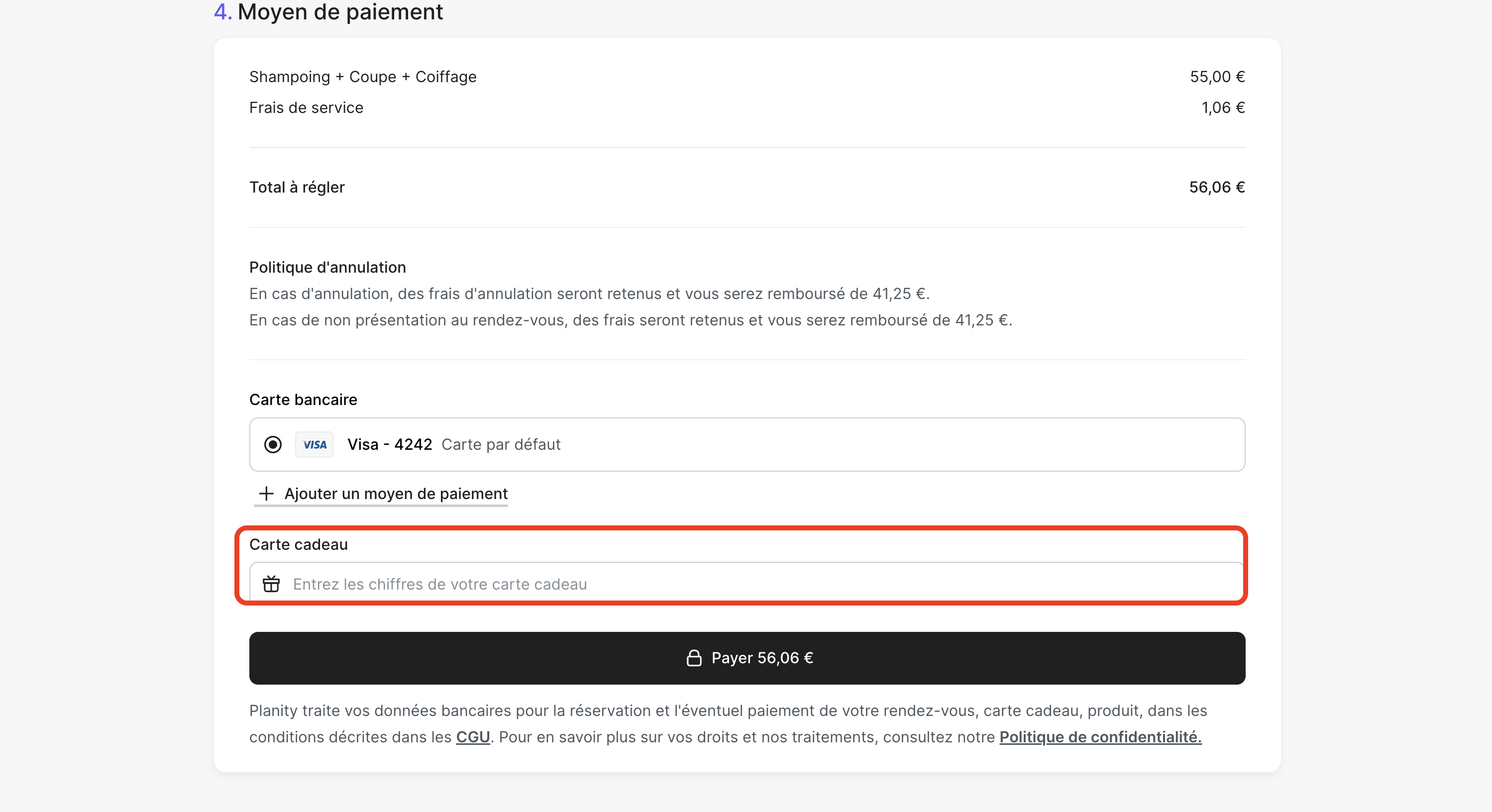Screen dimensions: 1492x812
Task: Click the padlock icon on pay button
Action: coord(693,658)
